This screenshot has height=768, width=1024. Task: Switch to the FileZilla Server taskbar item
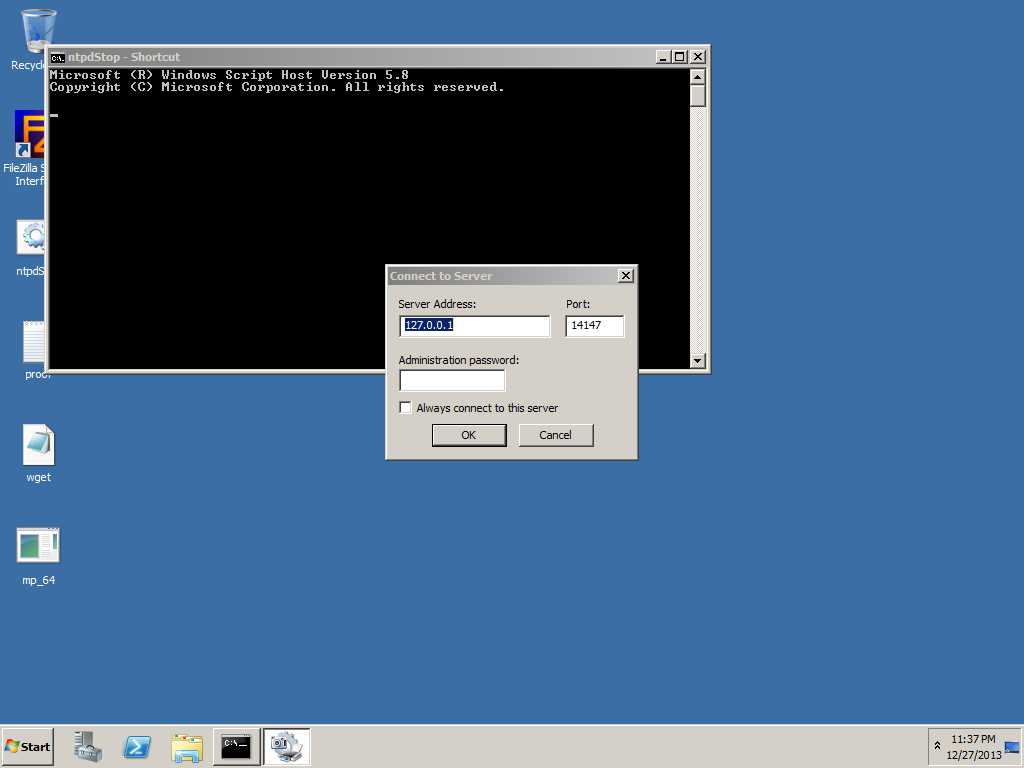[287, 746]
